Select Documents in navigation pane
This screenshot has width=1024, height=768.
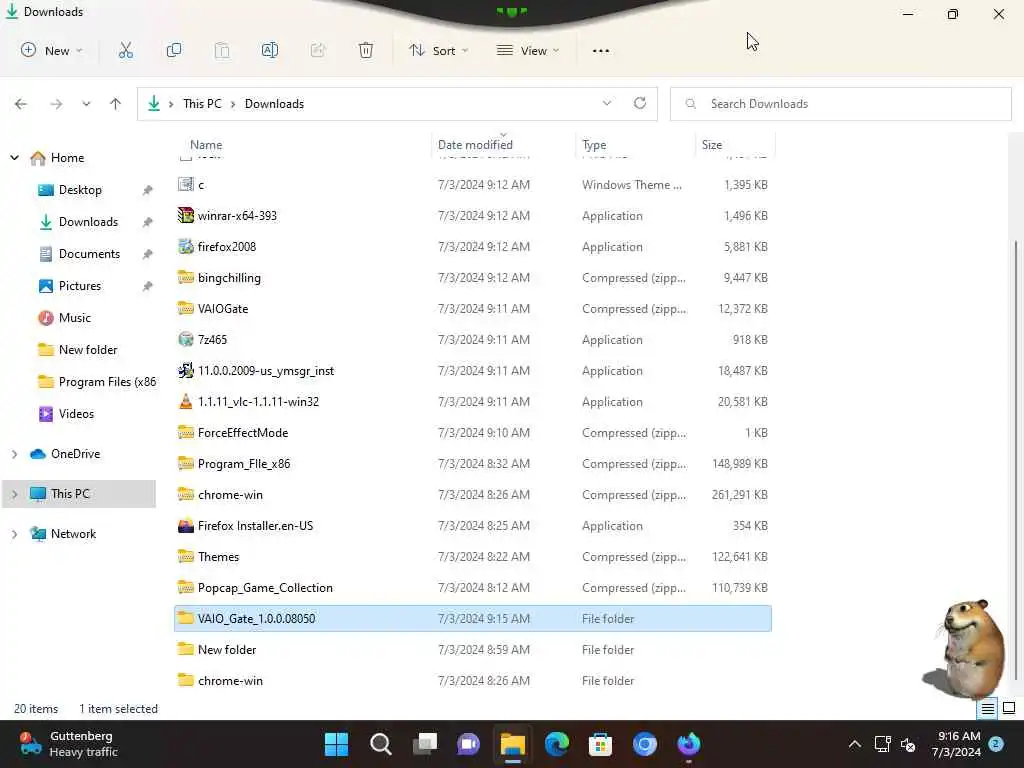click(89, 254)
